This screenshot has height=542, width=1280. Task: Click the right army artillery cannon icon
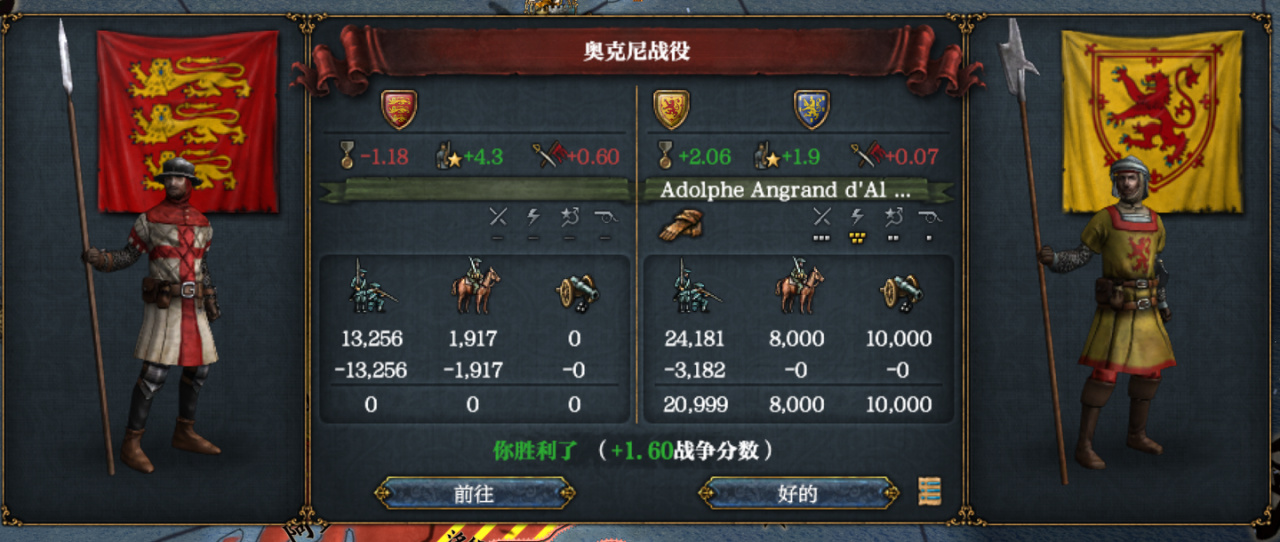(898, 290)
